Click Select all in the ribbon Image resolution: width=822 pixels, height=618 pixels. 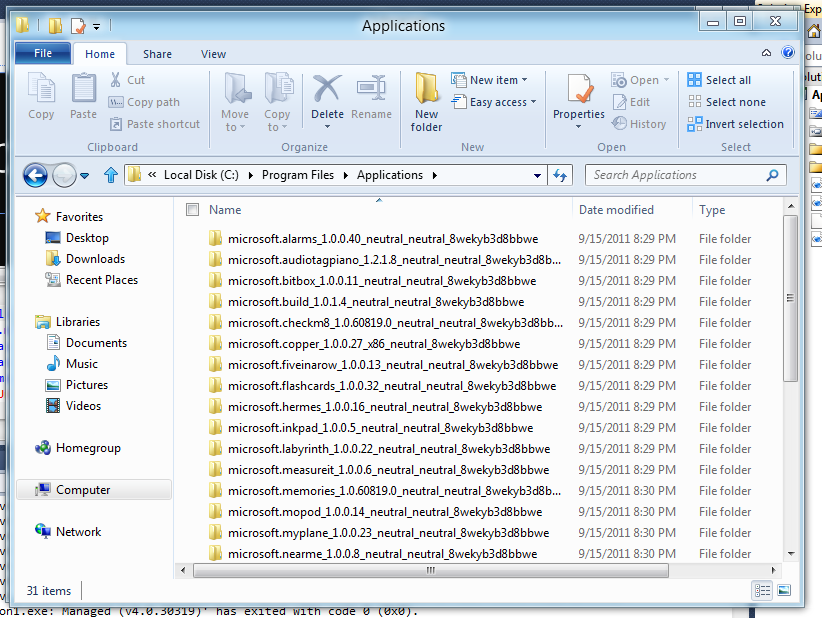719,80
